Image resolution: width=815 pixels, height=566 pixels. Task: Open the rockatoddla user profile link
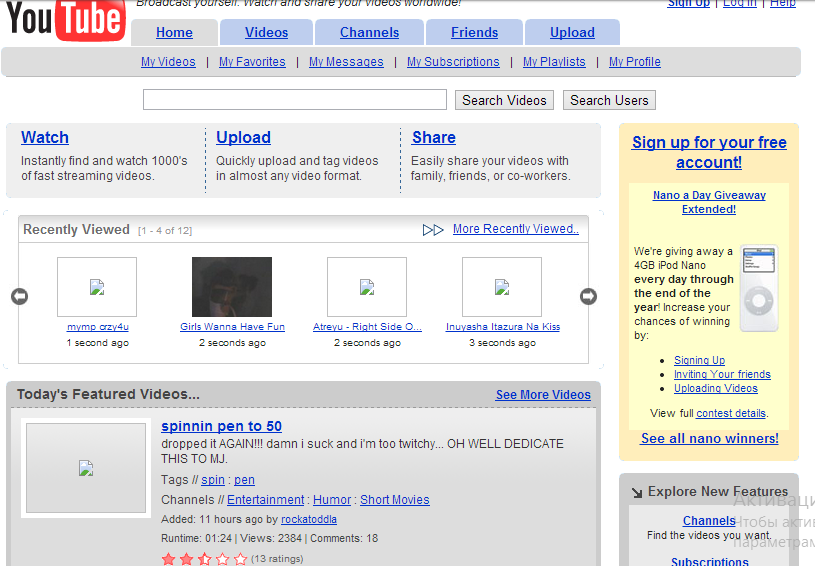click(x=309, y=519)
